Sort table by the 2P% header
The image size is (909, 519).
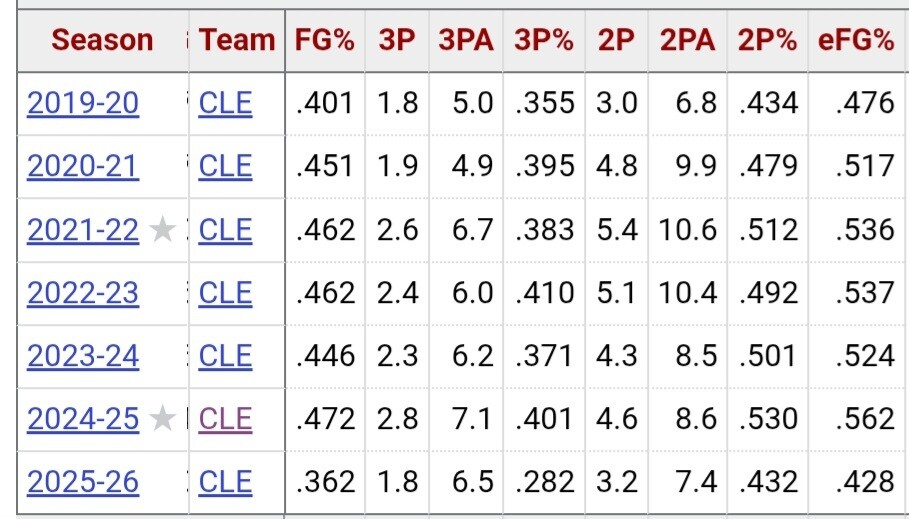(767, 41)
